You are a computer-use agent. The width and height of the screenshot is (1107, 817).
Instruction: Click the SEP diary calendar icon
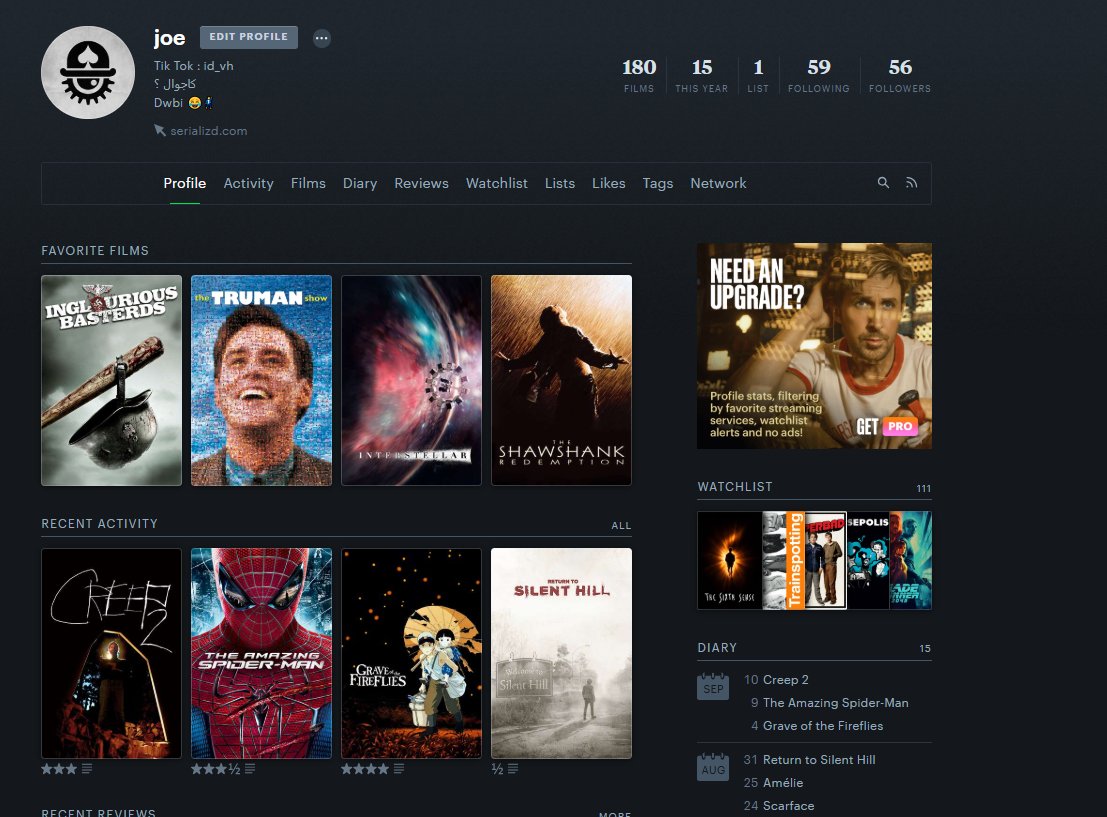[713, 686]
